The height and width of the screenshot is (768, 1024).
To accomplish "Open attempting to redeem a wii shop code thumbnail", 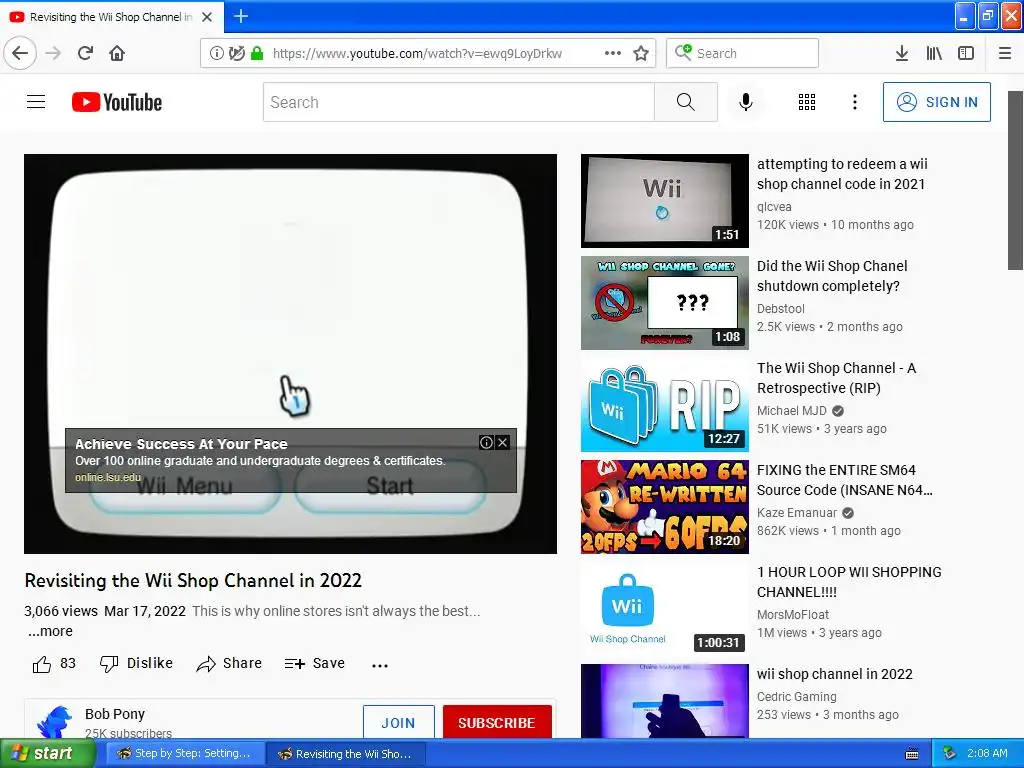I will (665, 201).
